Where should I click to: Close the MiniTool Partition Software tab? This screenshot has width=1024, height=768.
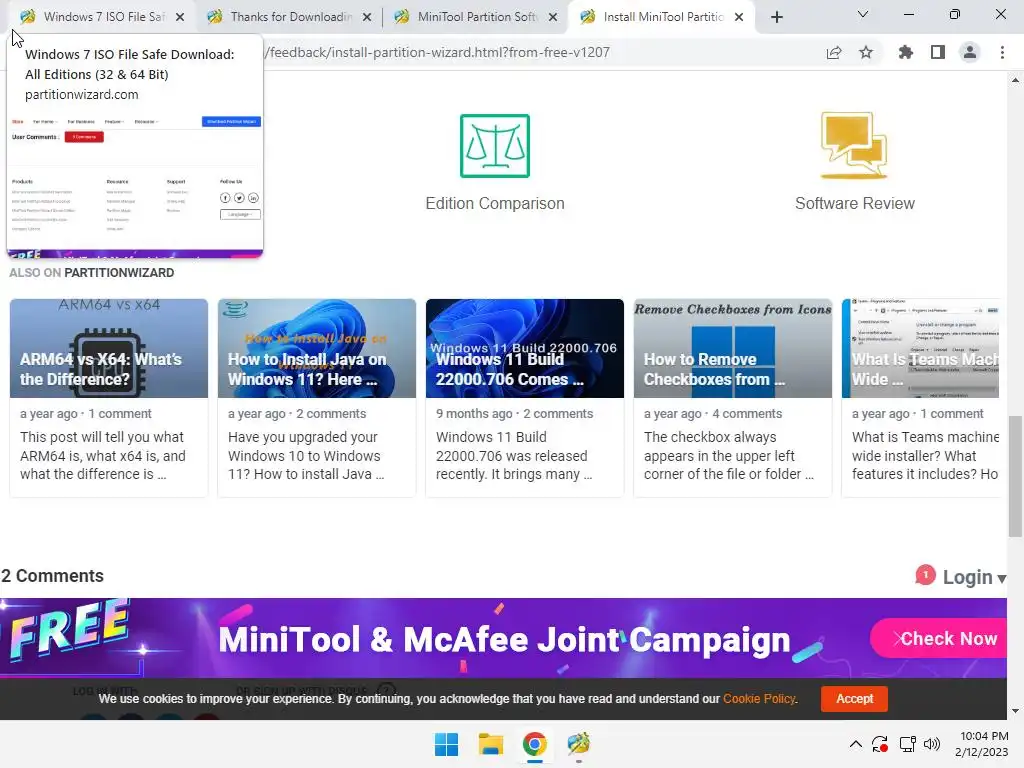[553, 17]
